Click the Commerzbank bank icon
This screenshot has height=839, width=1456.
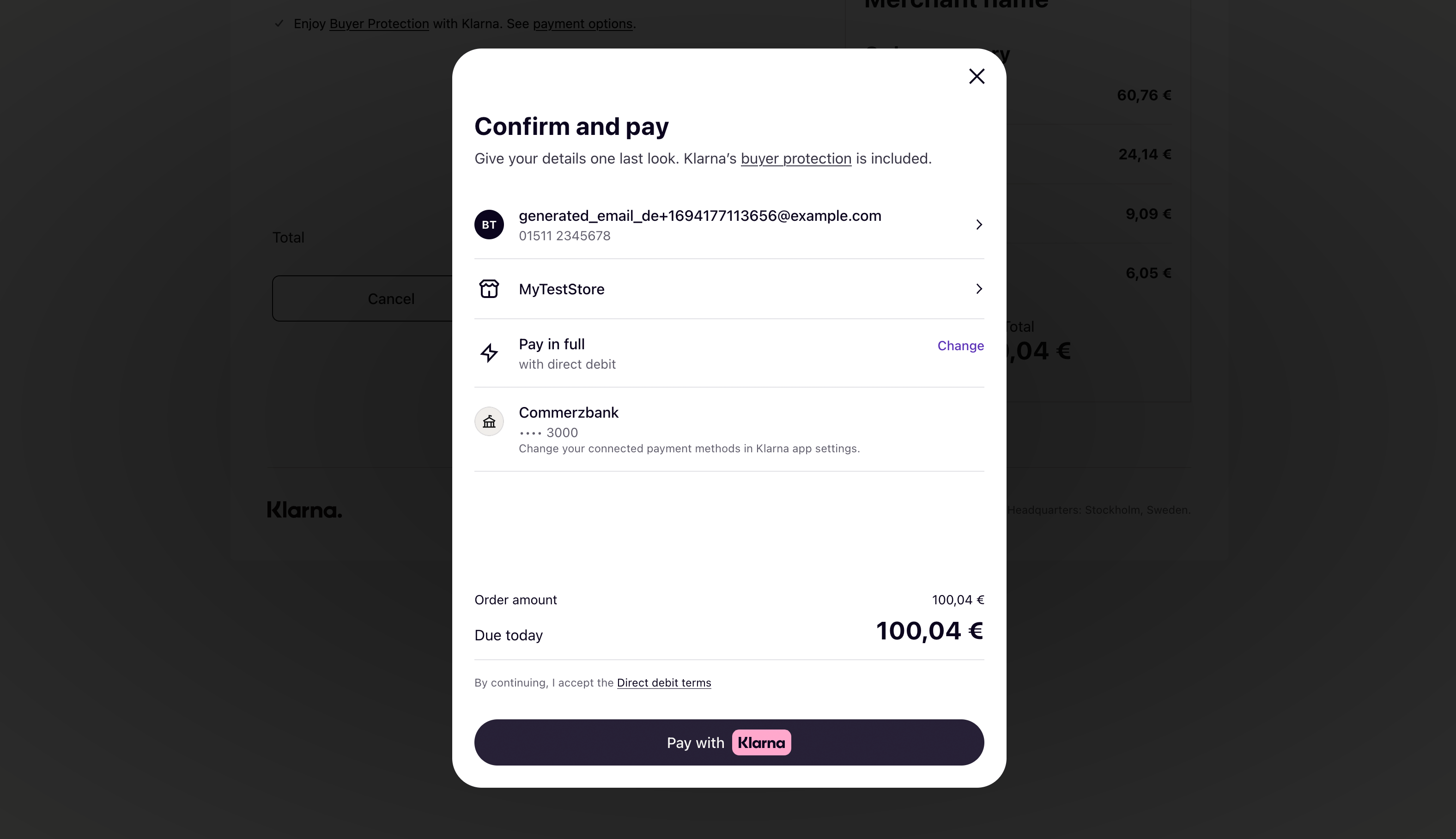[x=489, y=422]
